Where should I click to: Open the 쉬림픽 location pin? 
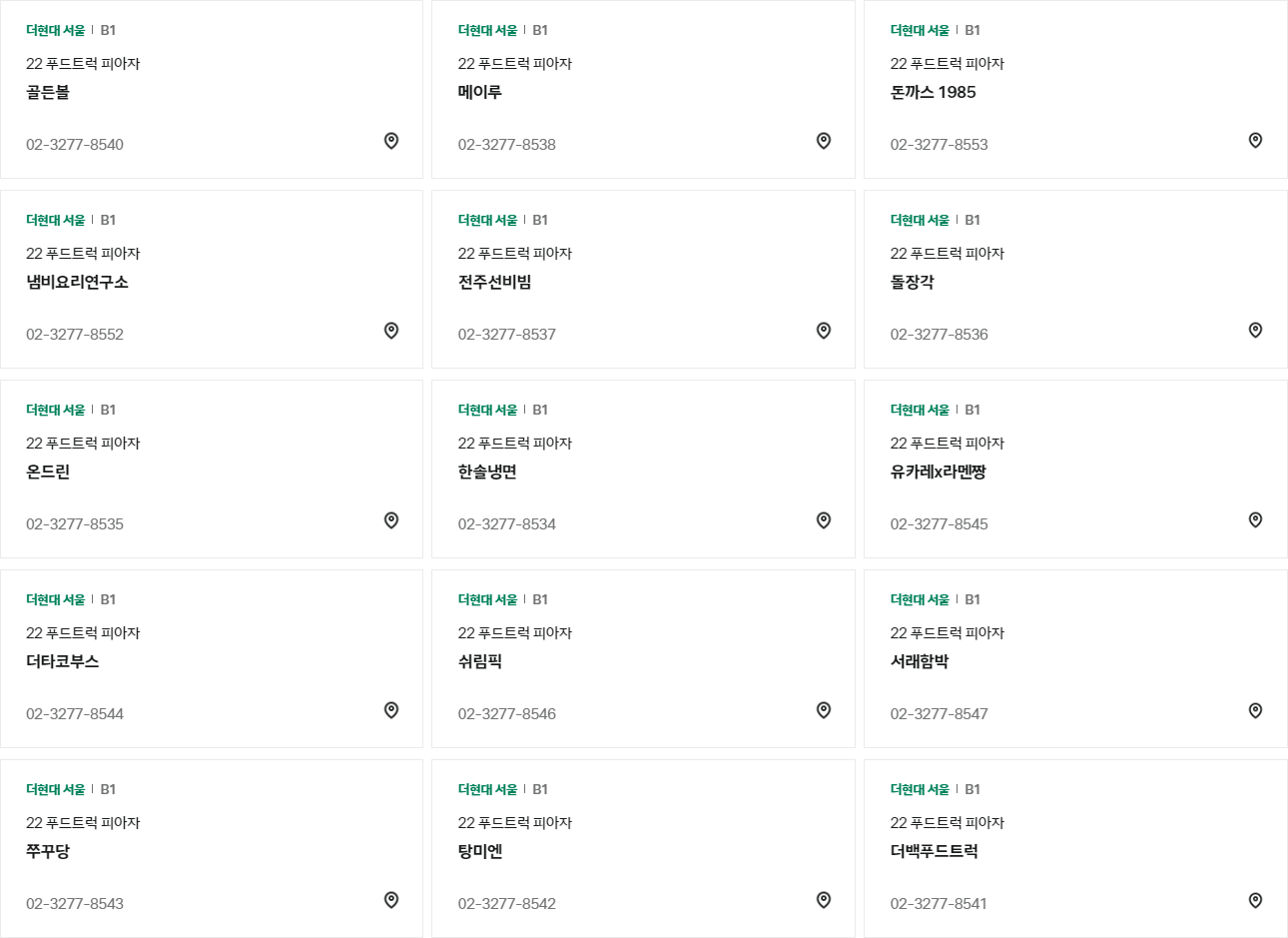pyautogui.click(x=824, y=710)
